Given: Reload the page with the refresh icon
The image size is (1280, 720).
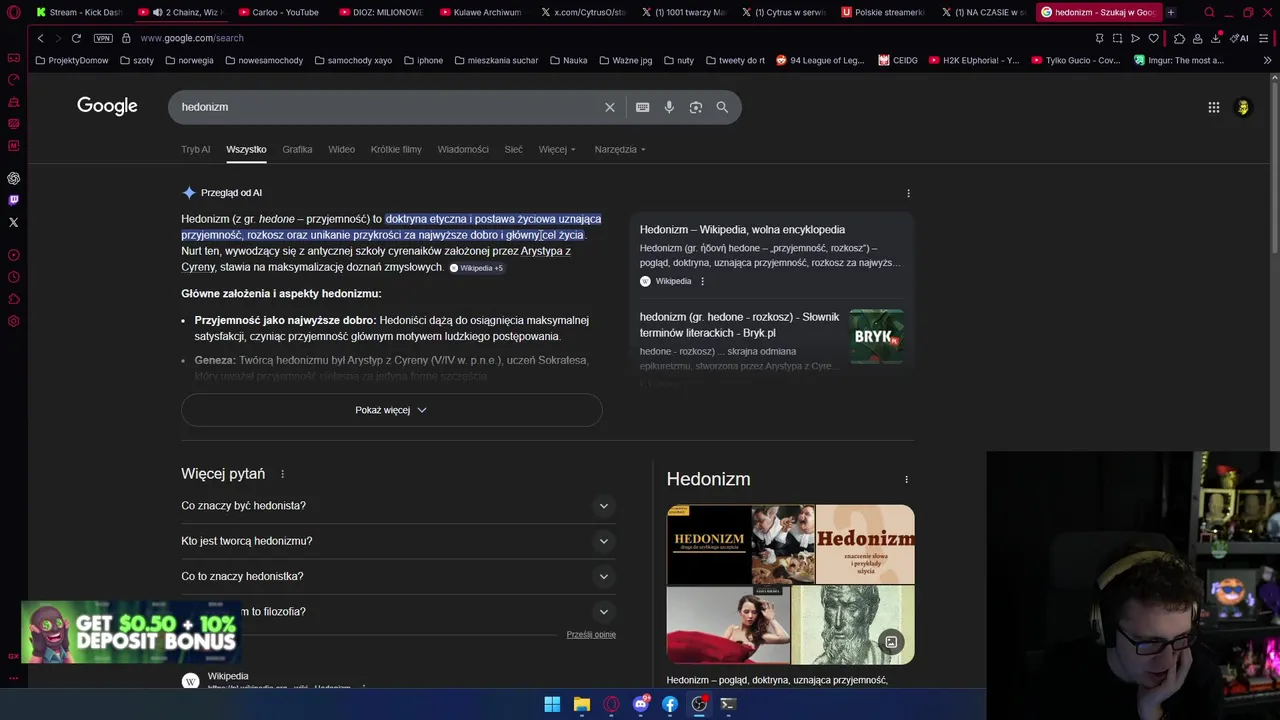Looking at the screenshot, I should (x=76, y=38).
